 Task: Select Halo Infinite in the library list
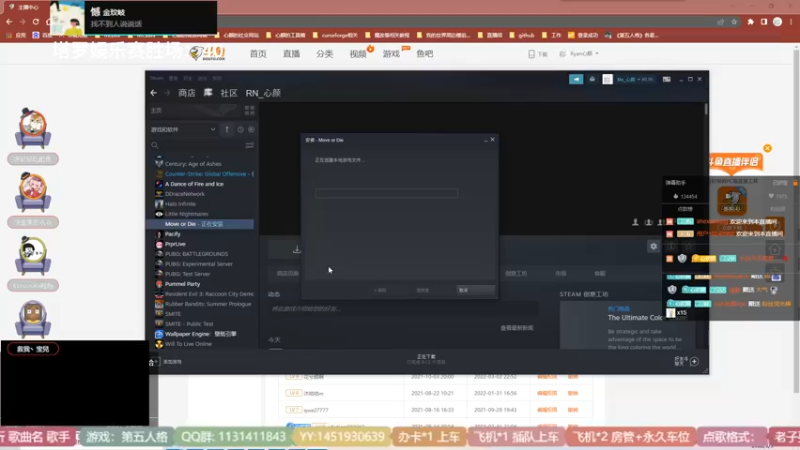point(203,204)
